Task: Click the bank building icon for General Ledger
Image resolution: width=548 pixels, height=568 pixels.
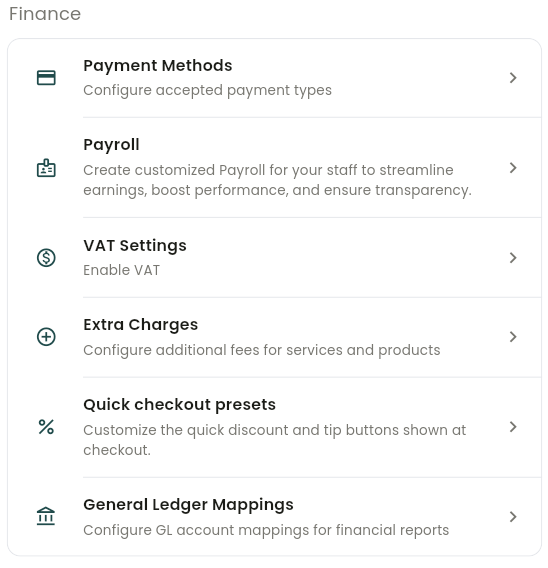Action: [x=46, y=516]
